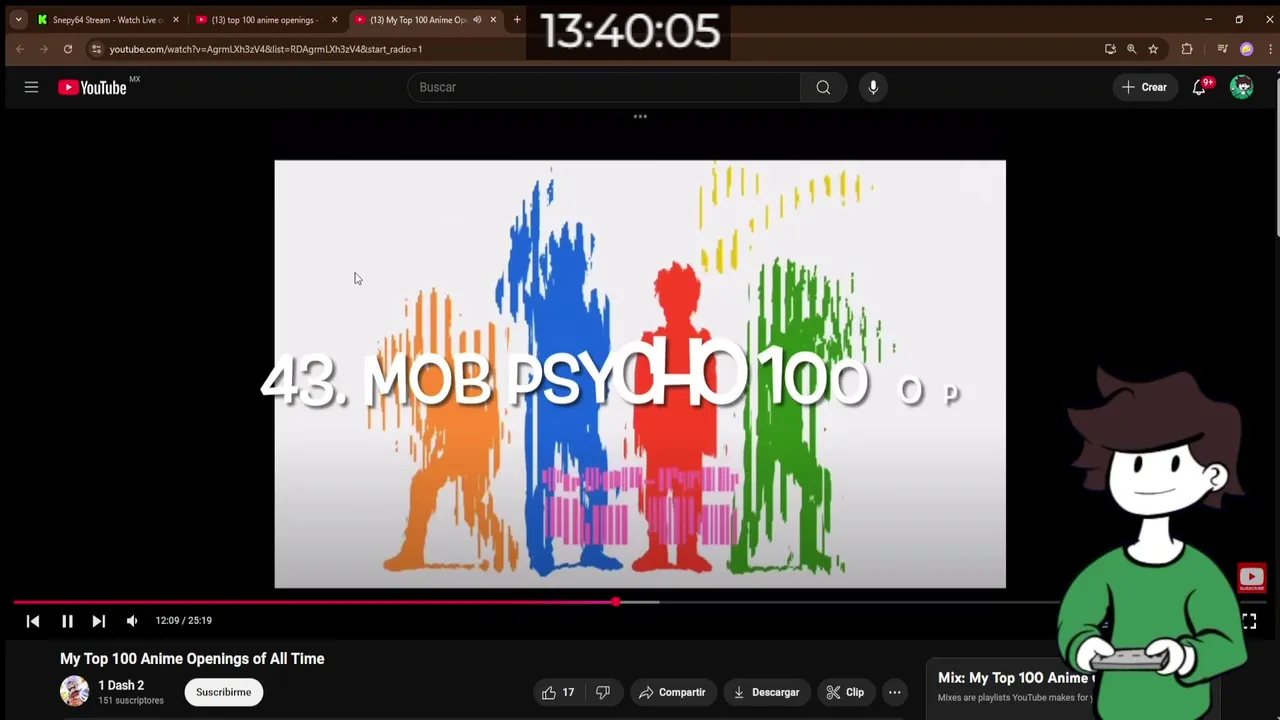
Task: Open the media controls icon
Action: [1222, 49]
